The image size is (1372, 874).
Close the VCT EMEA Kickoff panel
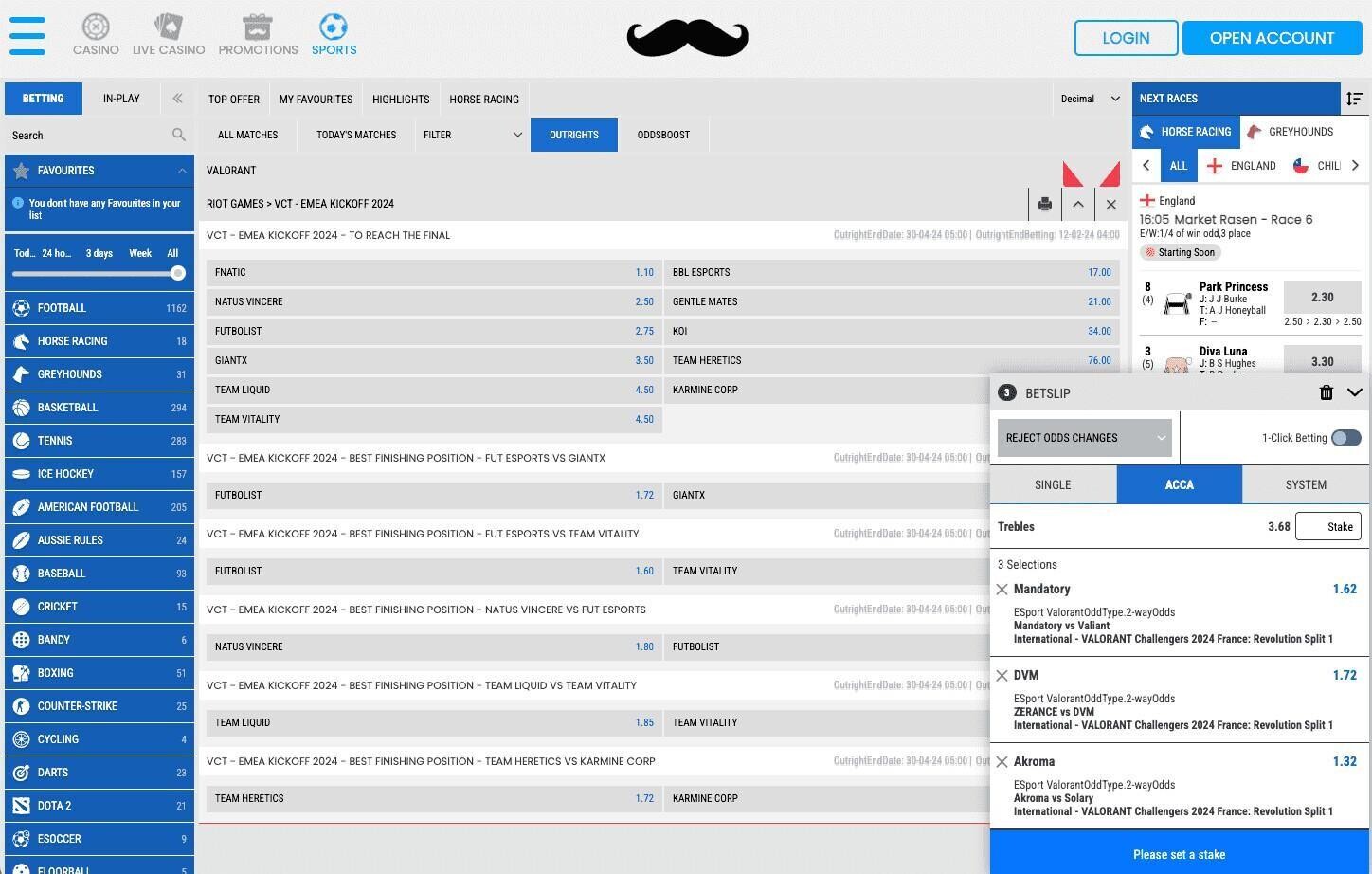pos(1110,204)
